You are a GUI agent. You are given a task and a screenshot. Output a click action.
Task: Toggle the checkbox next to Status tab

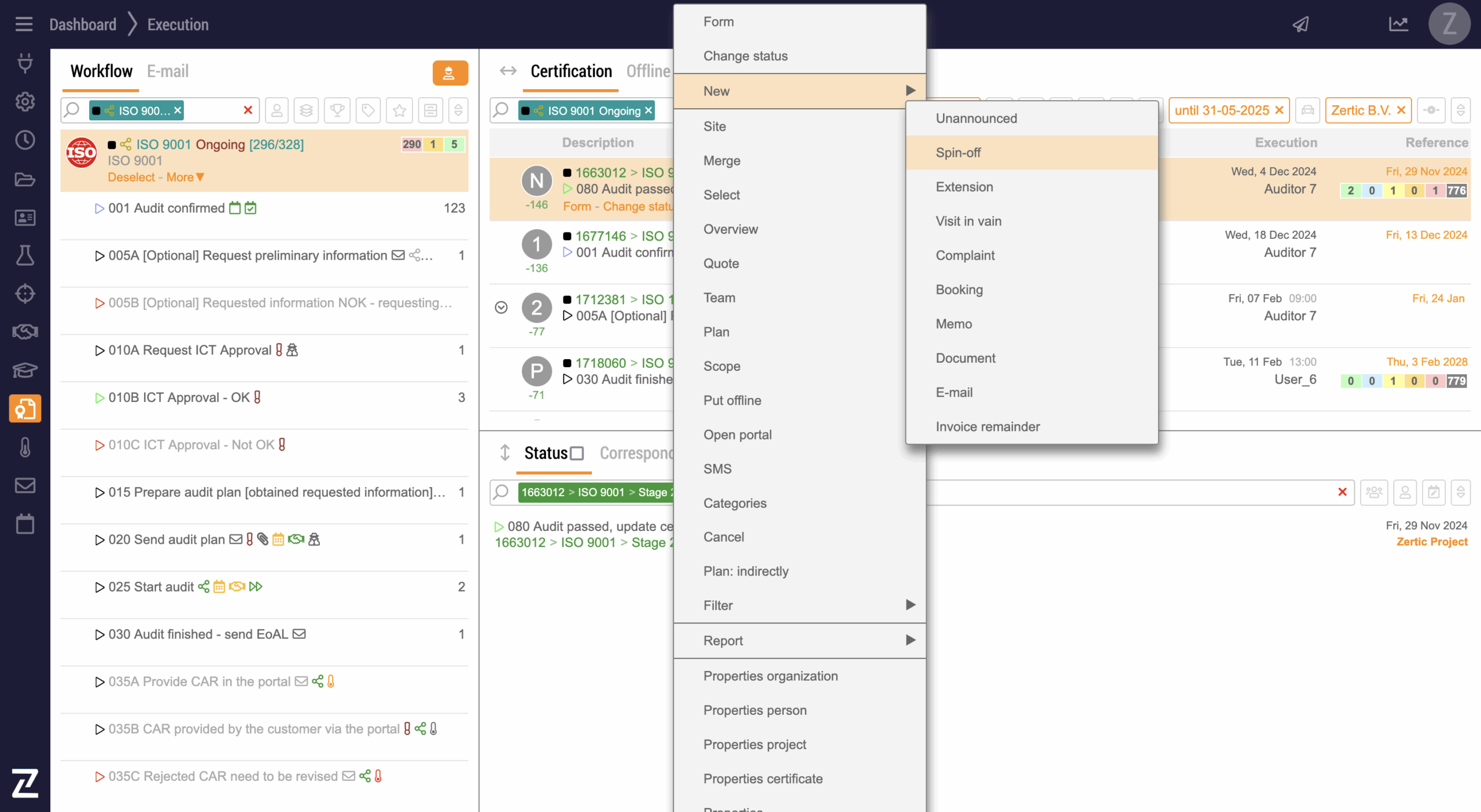click(577, 453)
